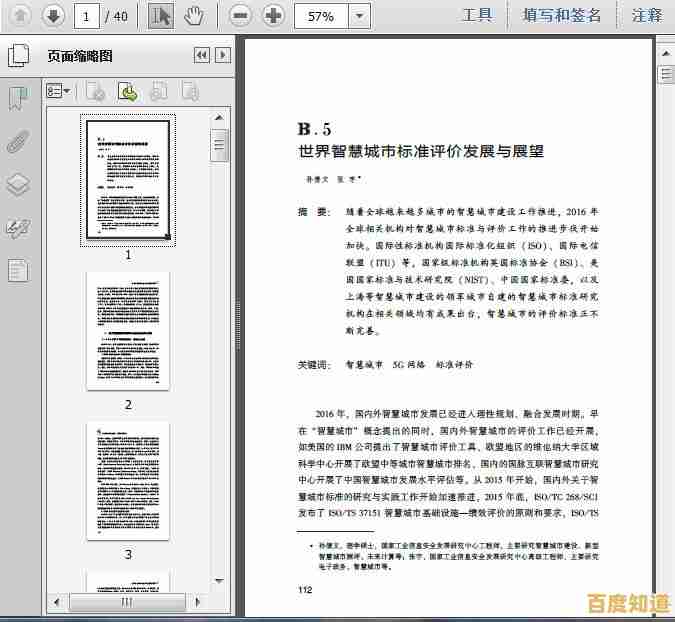The image size is (675, 622).
Task: Go to next page arrow button
Action: (x=53, y=16)
